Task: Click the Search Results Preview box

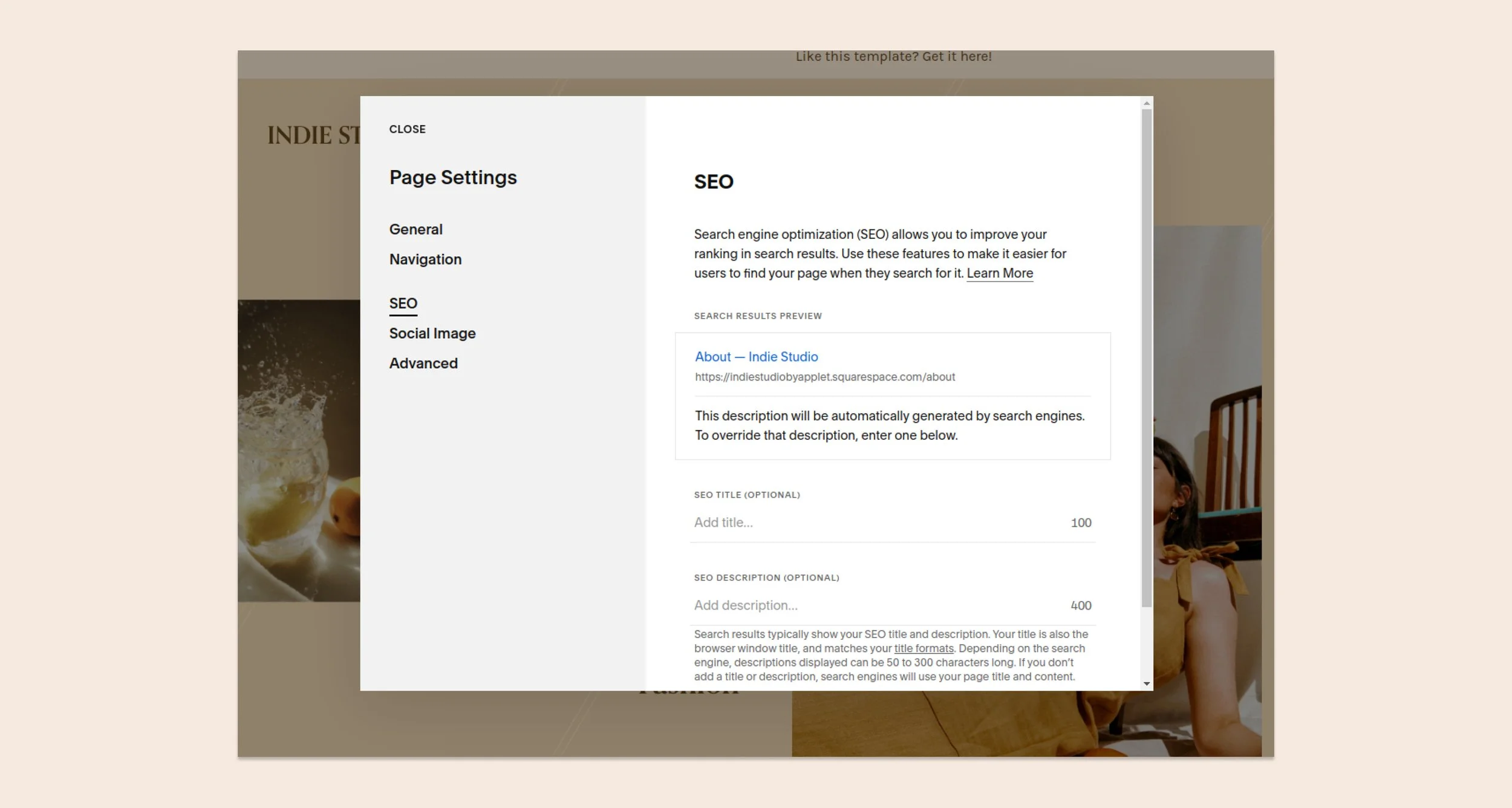Action: (893, 396)
